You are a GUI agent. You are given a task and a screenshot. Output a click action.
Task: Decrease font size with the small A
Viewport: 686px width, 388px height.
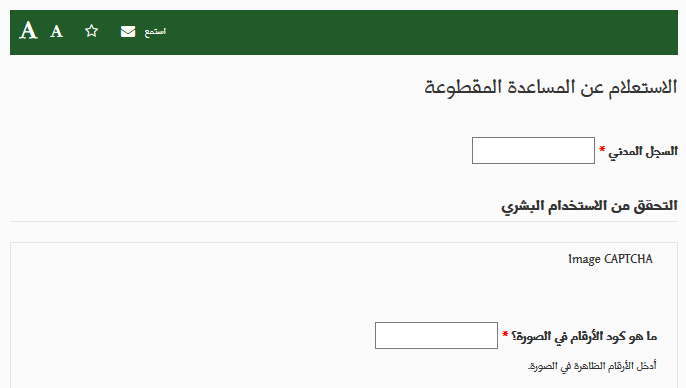[x=56, y=31]
